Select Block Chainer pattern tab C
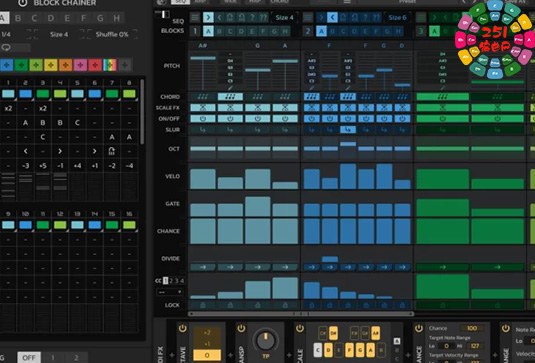 coord(34,18)
